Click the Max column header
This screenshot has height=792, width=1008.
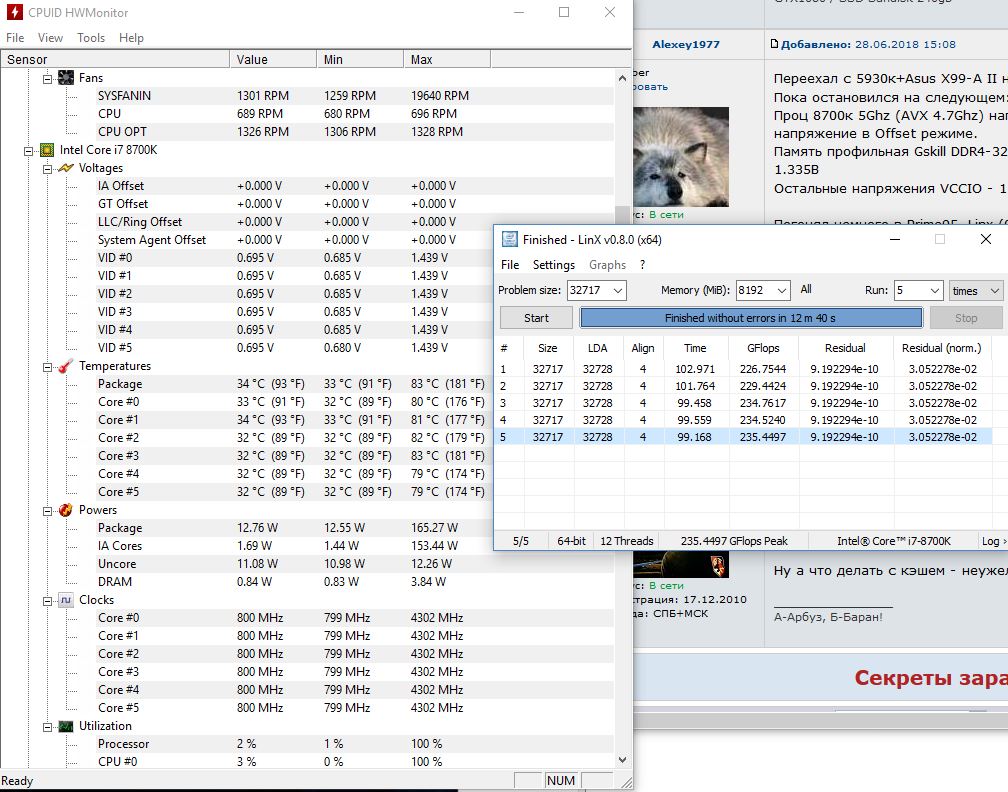click(x=447, y=60)
